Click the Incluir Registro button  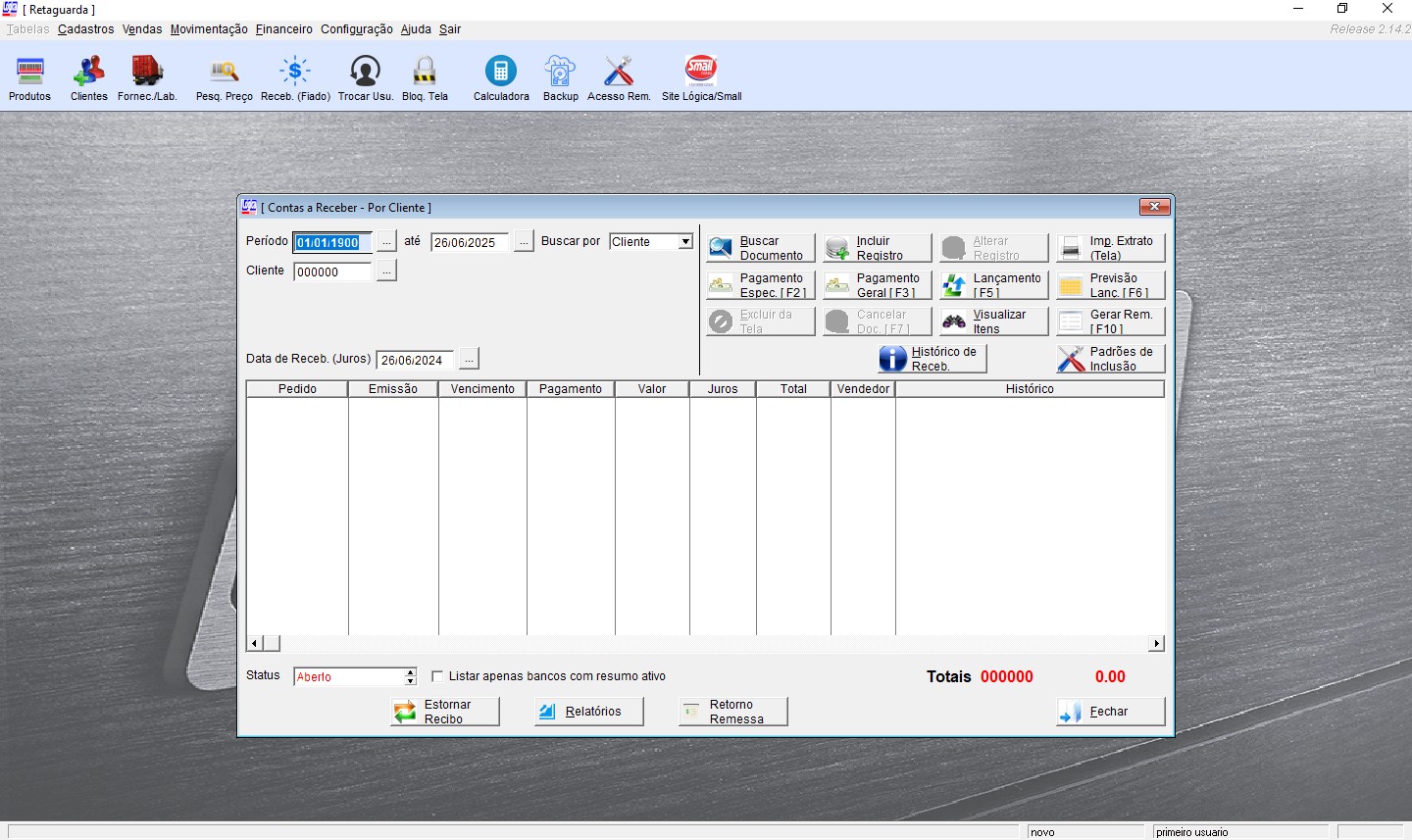pyautogui.click(x=878, y=248)
